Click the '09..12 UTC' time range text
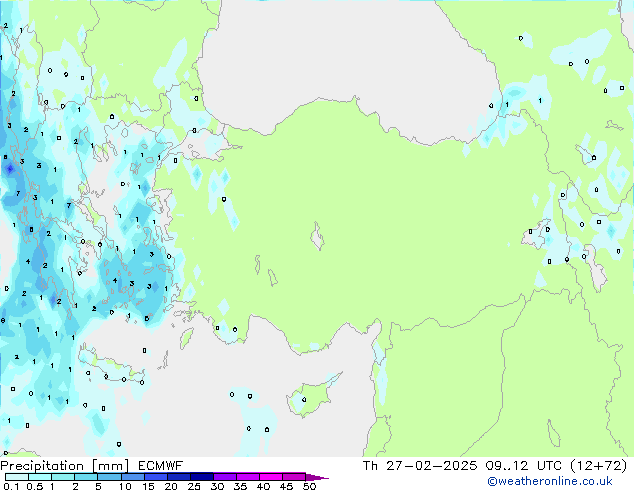 pyautogui.click(x=524, y=466)
